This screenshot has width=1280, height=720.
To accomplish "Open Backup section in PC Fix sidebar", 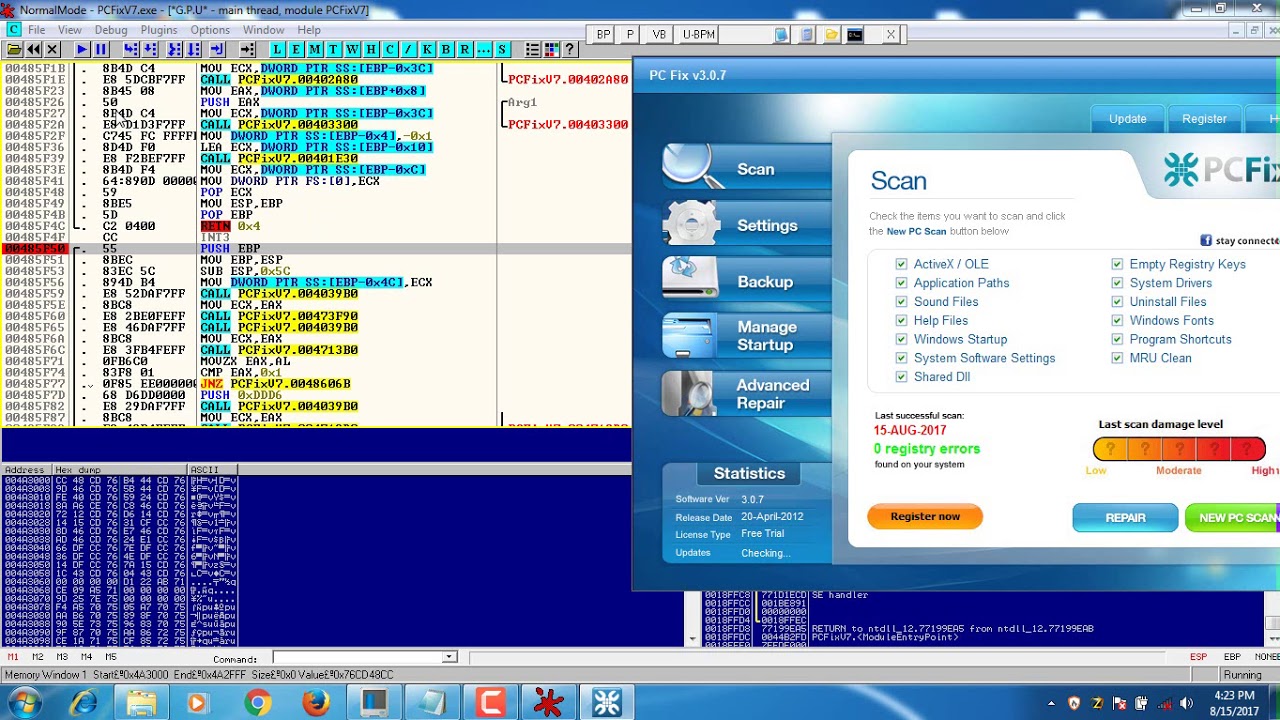I will click(x=747, y=281).
